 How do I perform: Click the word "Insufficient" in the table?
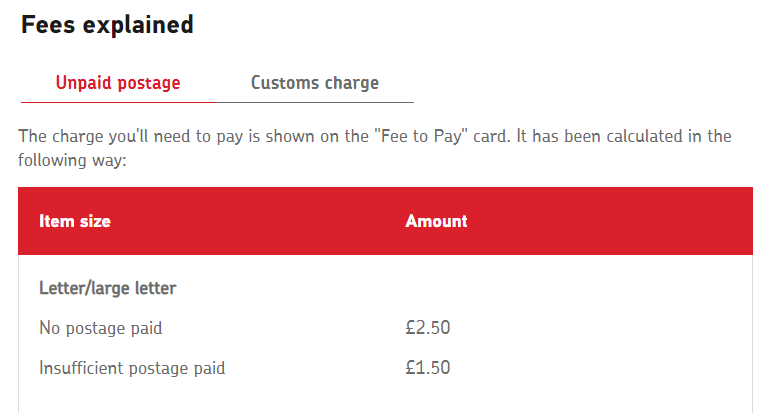[x=82, y=368]
